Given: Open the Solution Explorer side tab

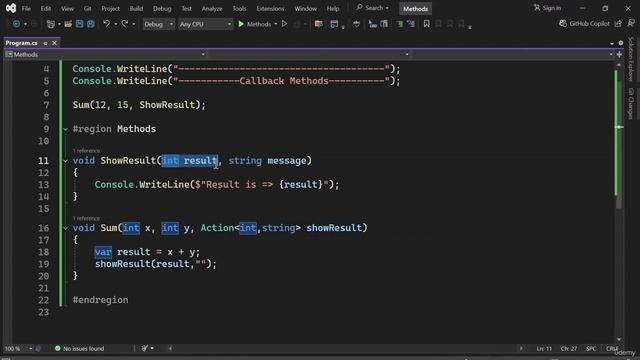Looking at the screenshot, I should pyautogui.click(x=631, y=59).
